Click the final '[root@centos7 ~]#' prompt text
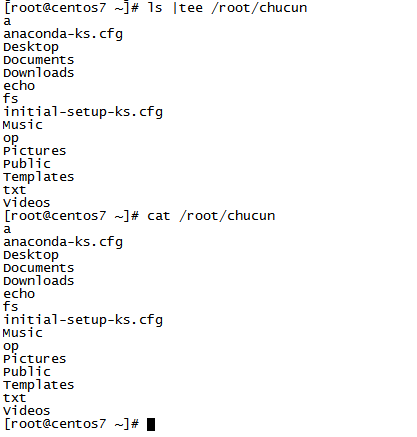 coord(71,424)
